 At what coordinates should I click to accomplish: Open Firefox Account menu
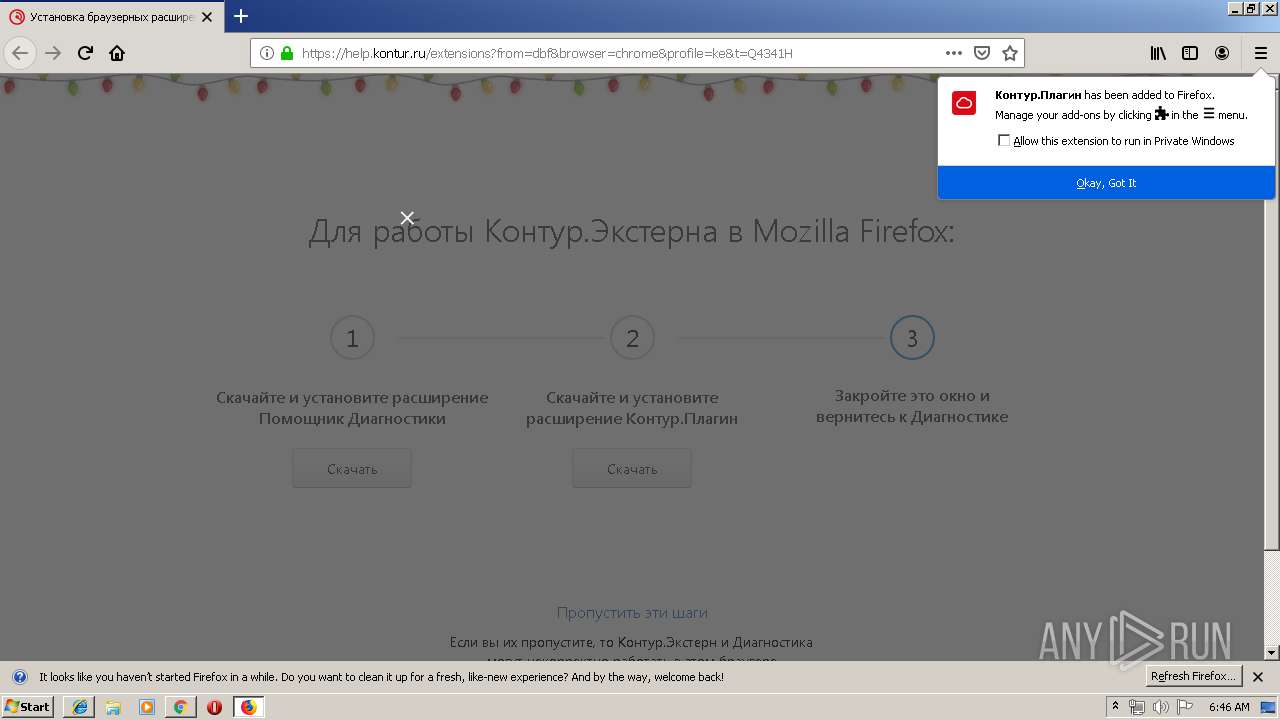1222,53
